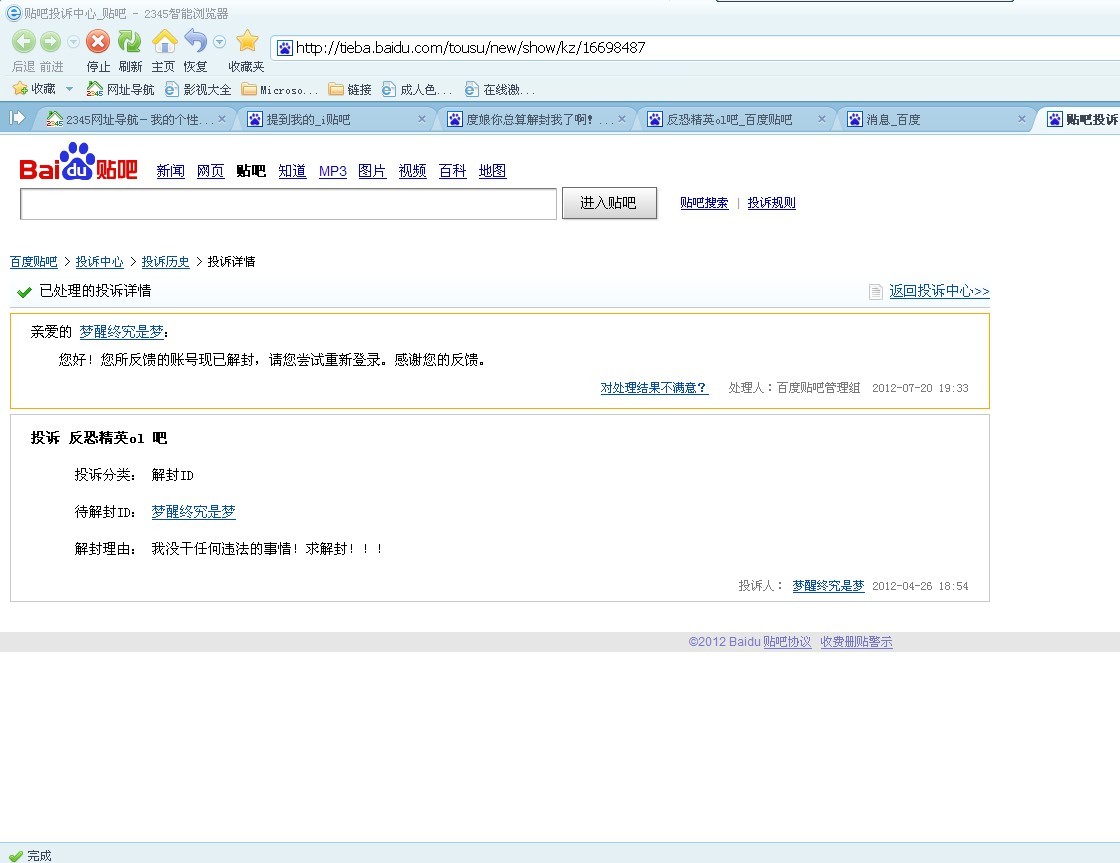This screenshot has height=863, width=1120.
Task: Open the 网页 navigation link
Action: (x=210, y=171)
